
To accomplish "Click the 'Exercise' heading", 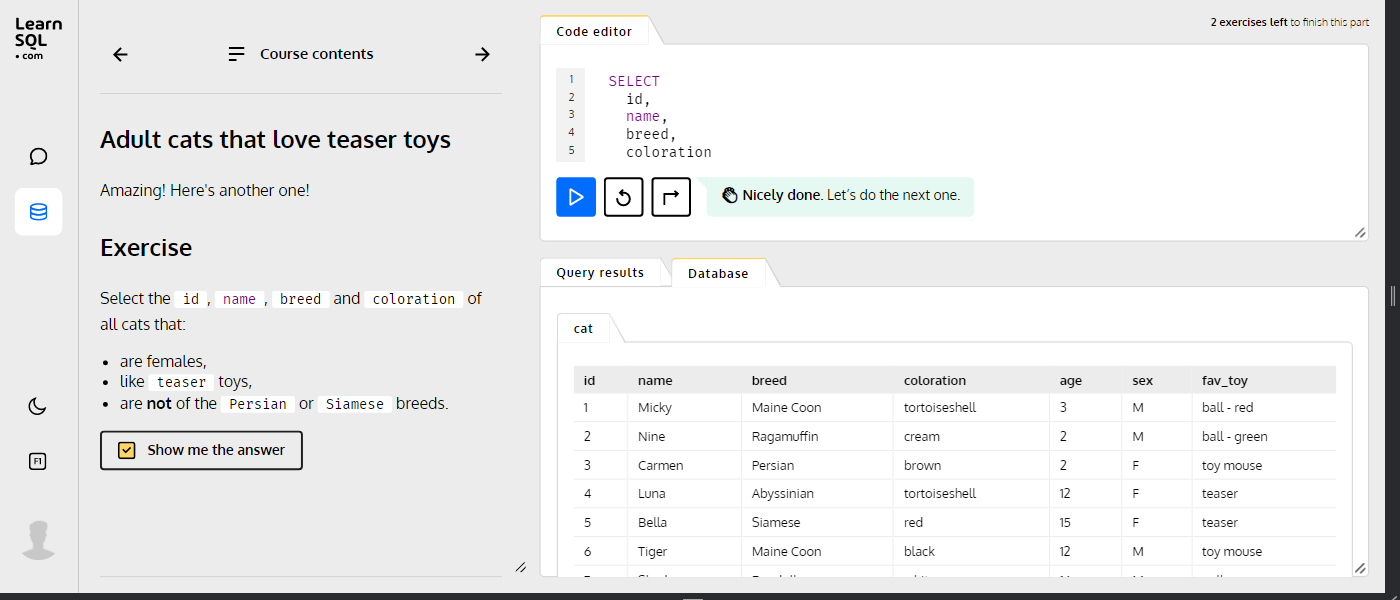I will coord(146,248).
